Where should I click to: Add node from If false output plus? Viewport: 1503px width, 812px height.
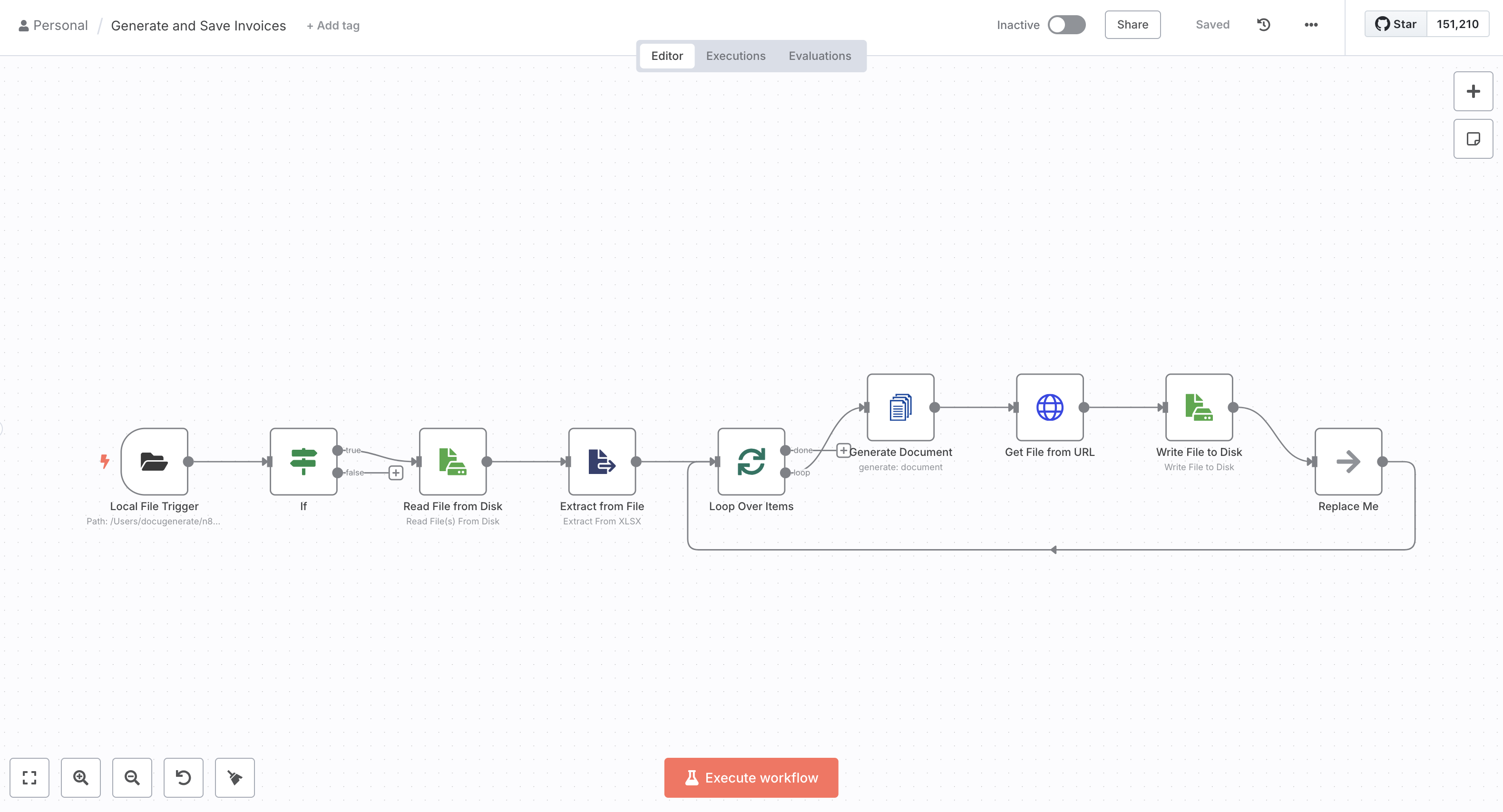(x=396, y=473)
